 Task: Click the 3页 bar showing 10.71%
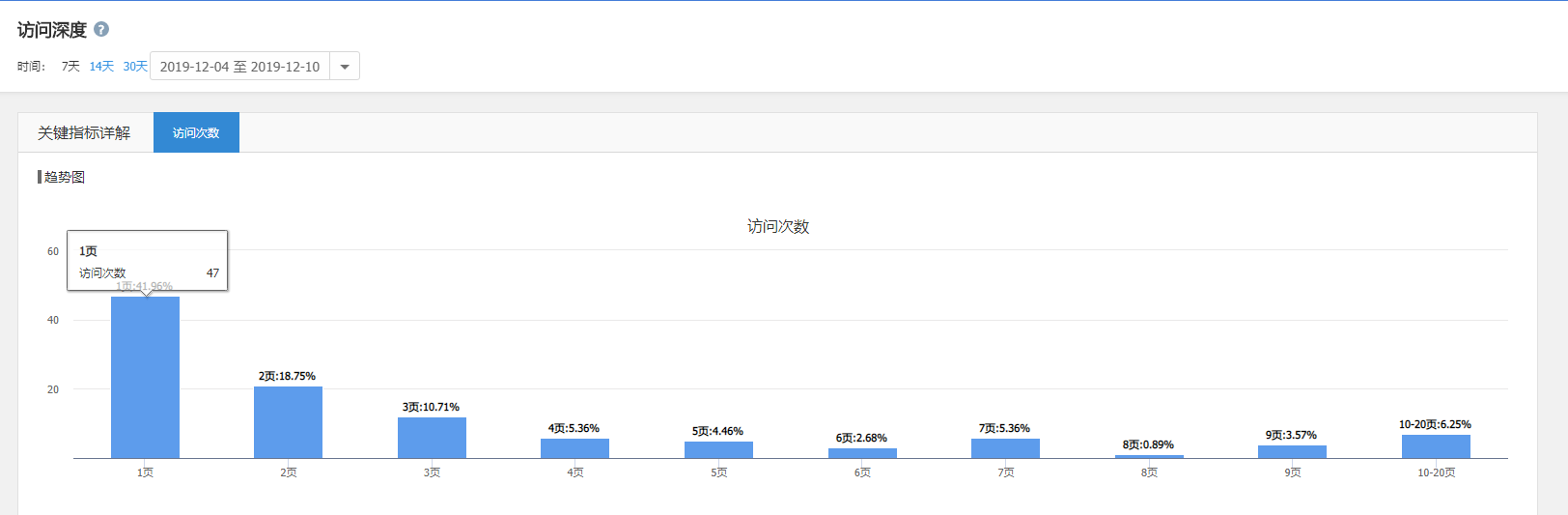pos(432,438)
